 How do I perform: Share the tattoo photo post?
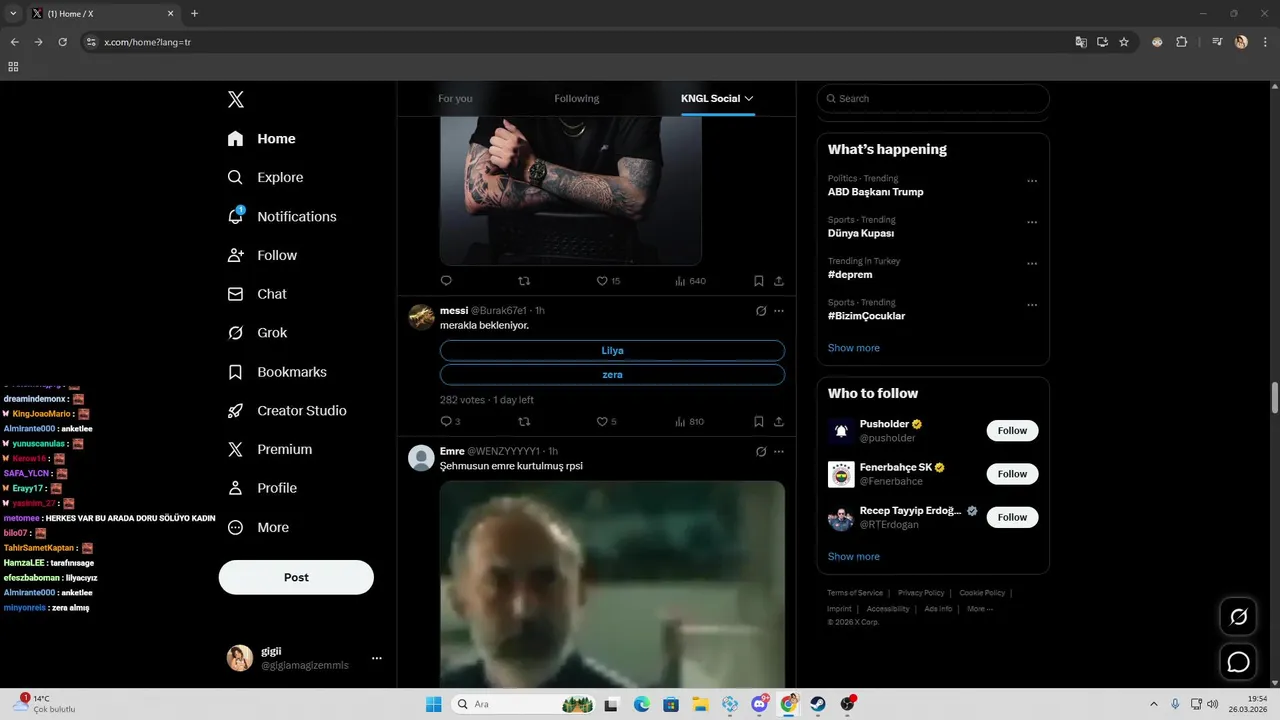point(779,281)
